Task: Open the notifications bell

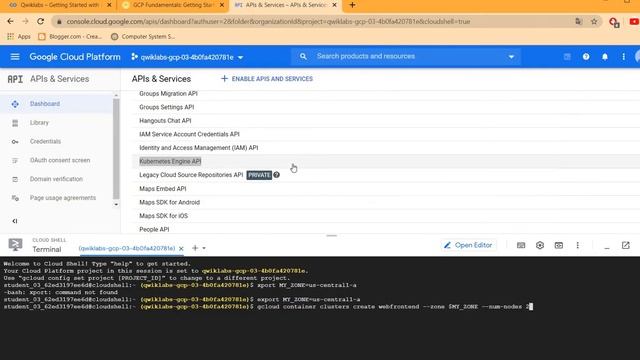Action: tap(604, 57)
